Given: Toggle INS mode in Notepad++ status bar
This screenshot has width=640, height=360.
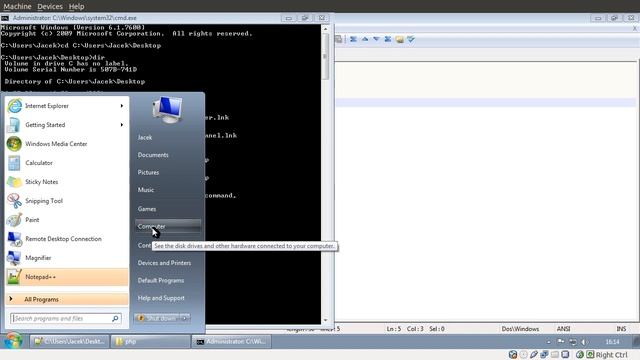Looking at the screenshot, I should click(x=621, y=329).
